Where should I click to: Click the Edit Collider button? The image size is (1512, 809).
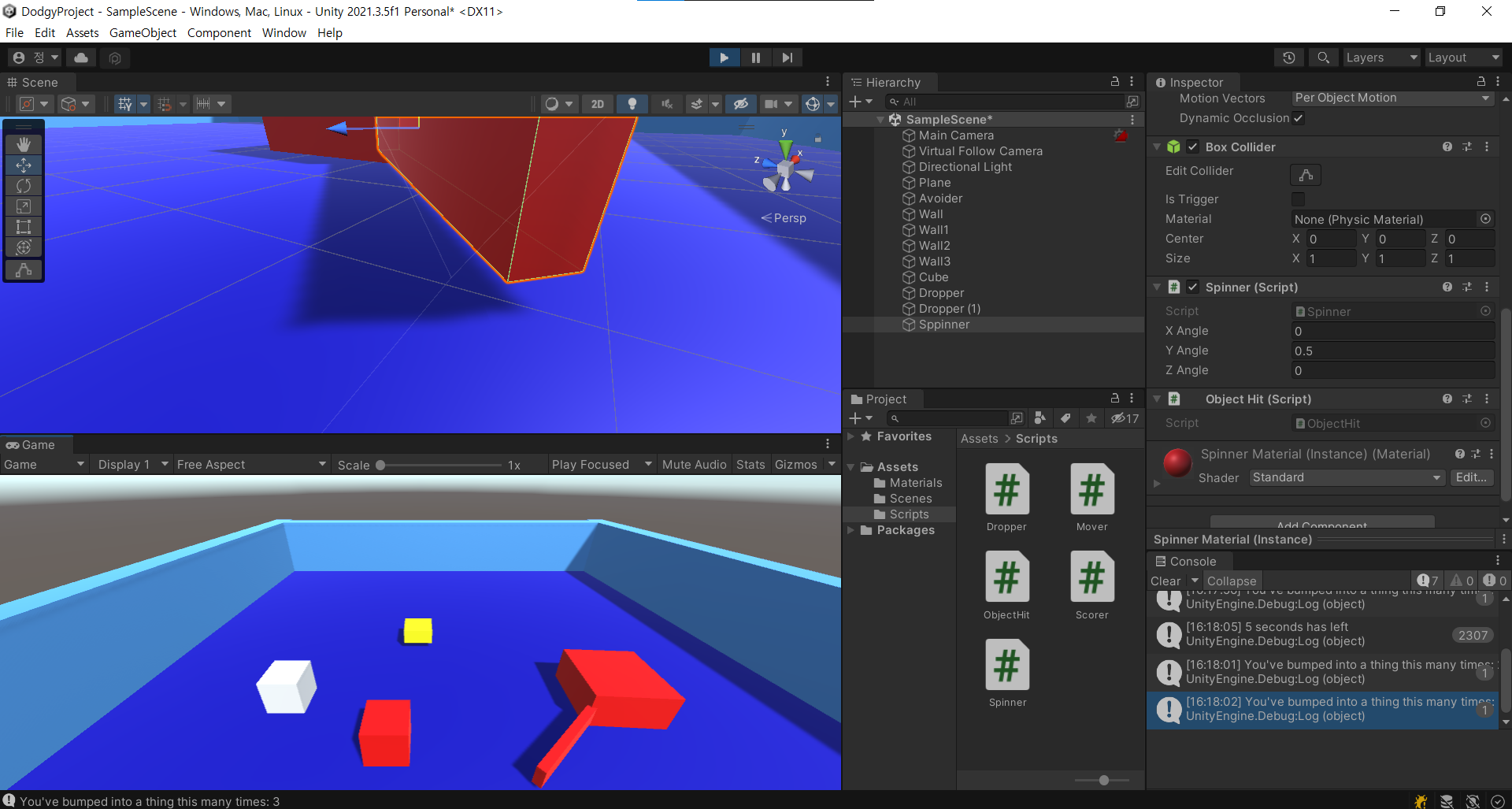pyautogui.click(x=1306, y=174)
